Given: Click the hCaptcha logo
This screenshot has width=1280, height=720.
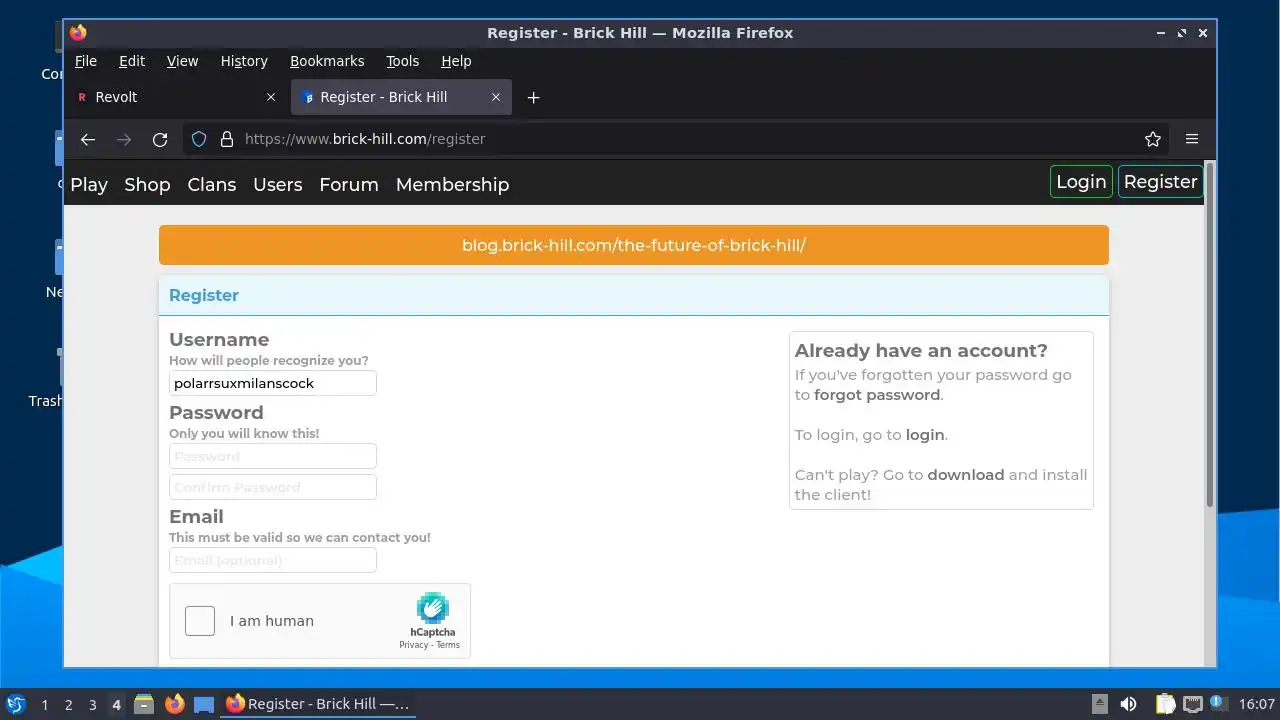Looking at the screenshot, I should (433, 608).
